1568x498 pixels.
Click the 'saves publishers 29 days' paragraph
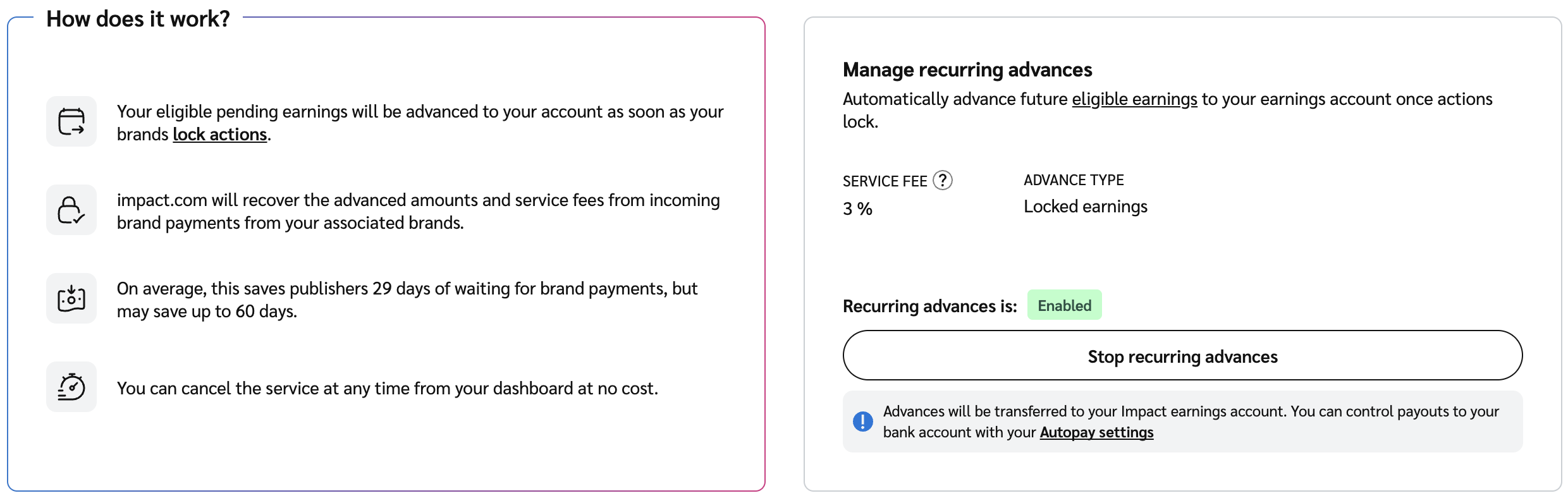tap(407, 300)
